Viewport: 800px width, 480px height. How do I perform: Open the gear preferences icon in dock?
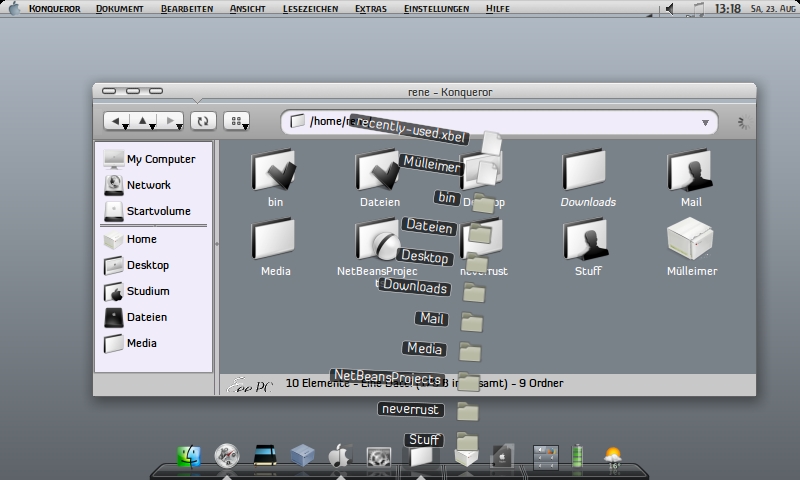379,457
